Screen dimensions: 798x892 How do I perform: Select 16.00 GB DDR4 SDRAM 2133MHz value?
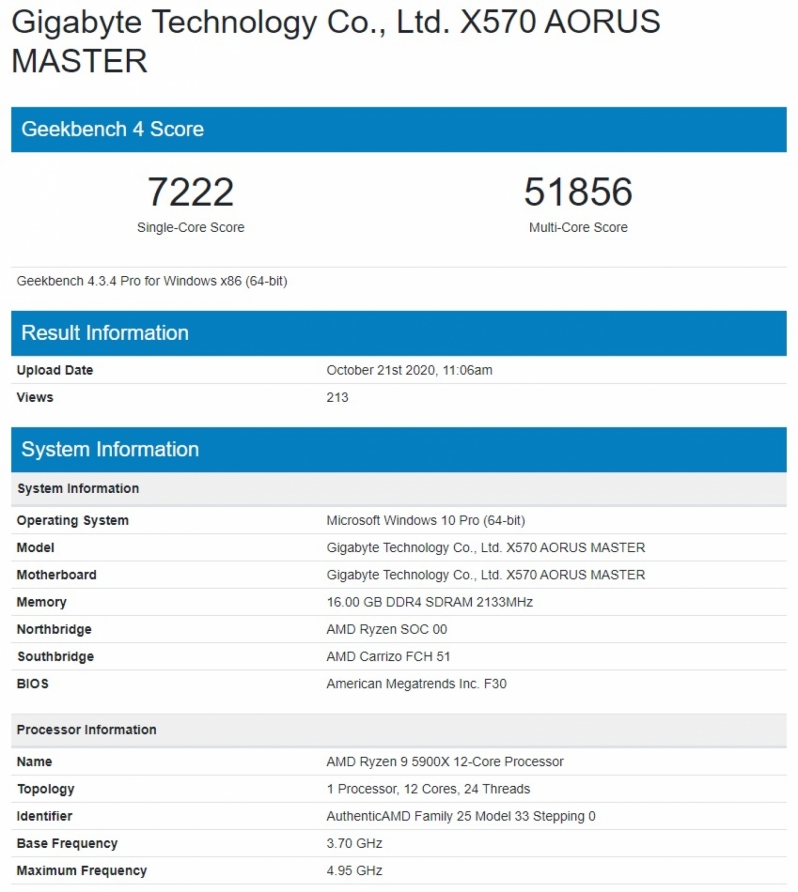tap(429, 602)
